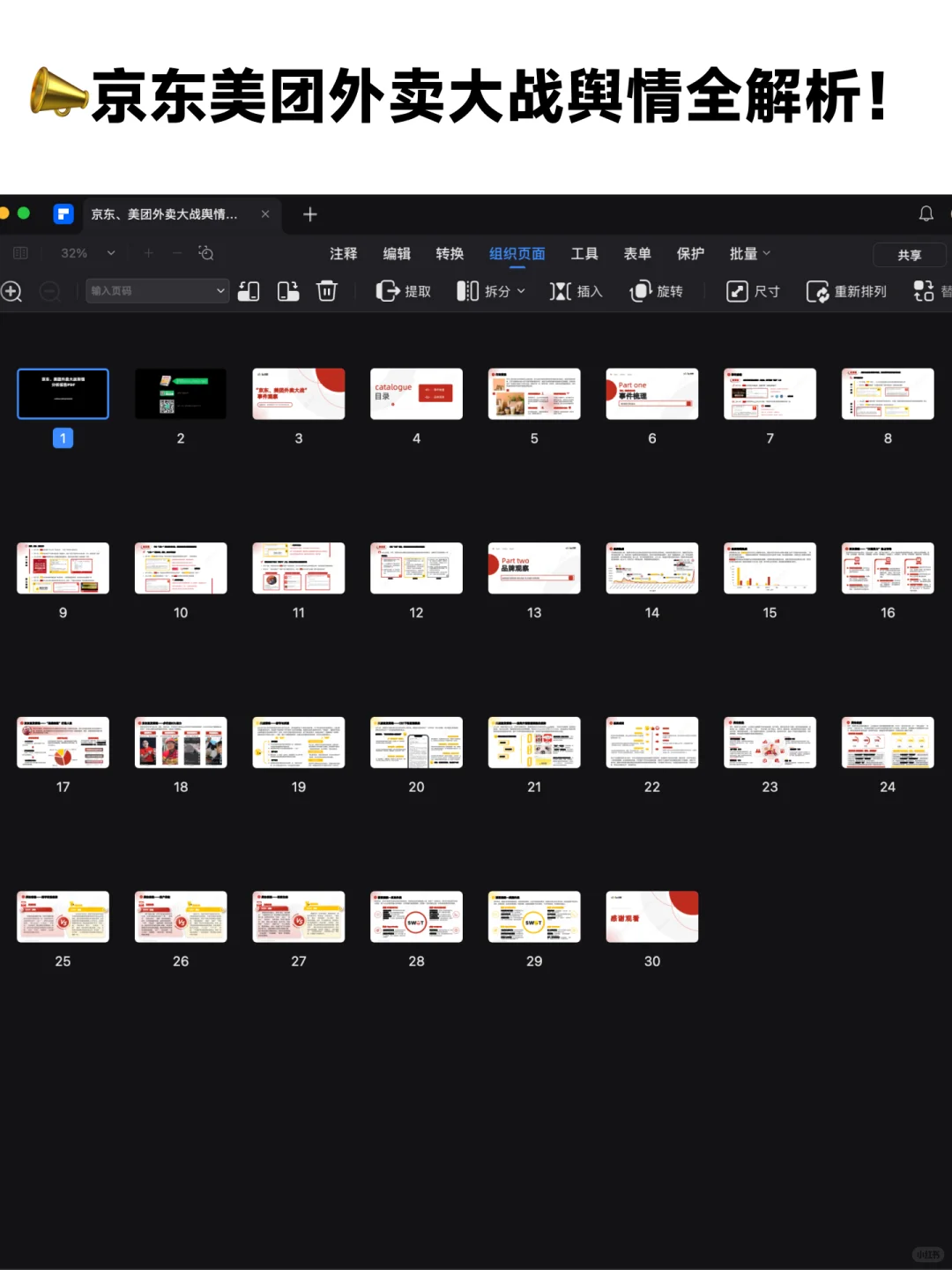Click the marquee zoom icon beside the 32% control
952x1270 pixels.
(x=206, y=253)
